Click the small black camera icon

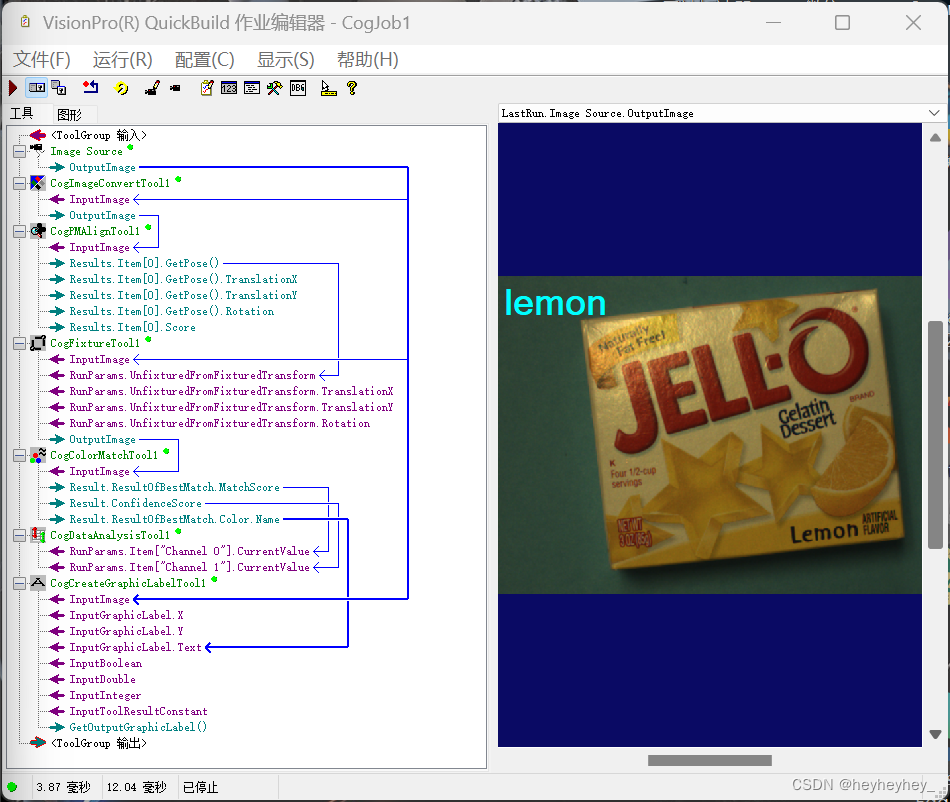pyautogui.click(x=175, y=88)
